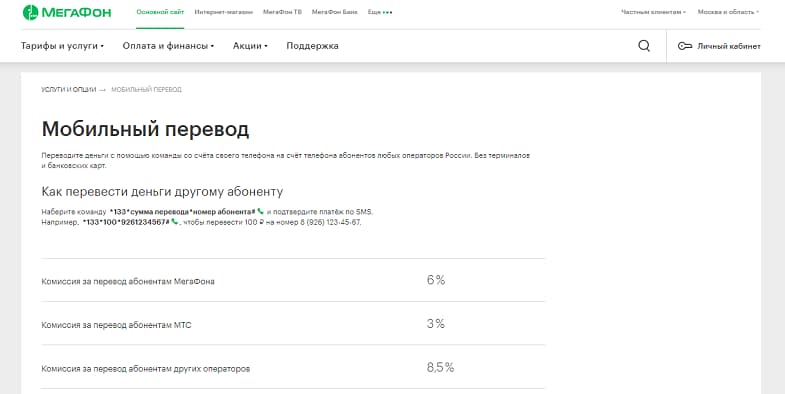
Task: Open site search via magnifier icon
Action: coord(644,46)
